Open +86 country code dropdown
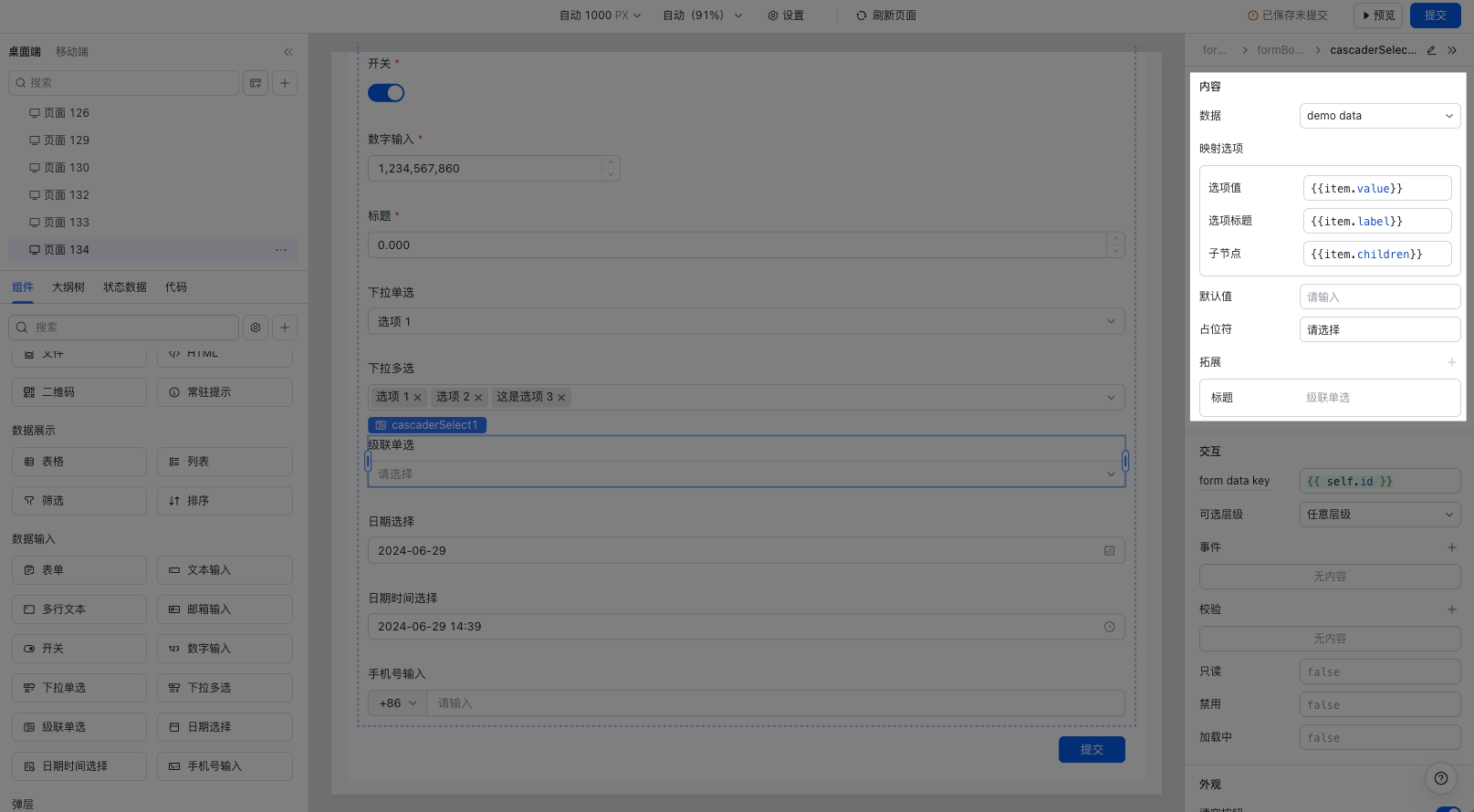The image size is (1474, 812). (397, 703)
